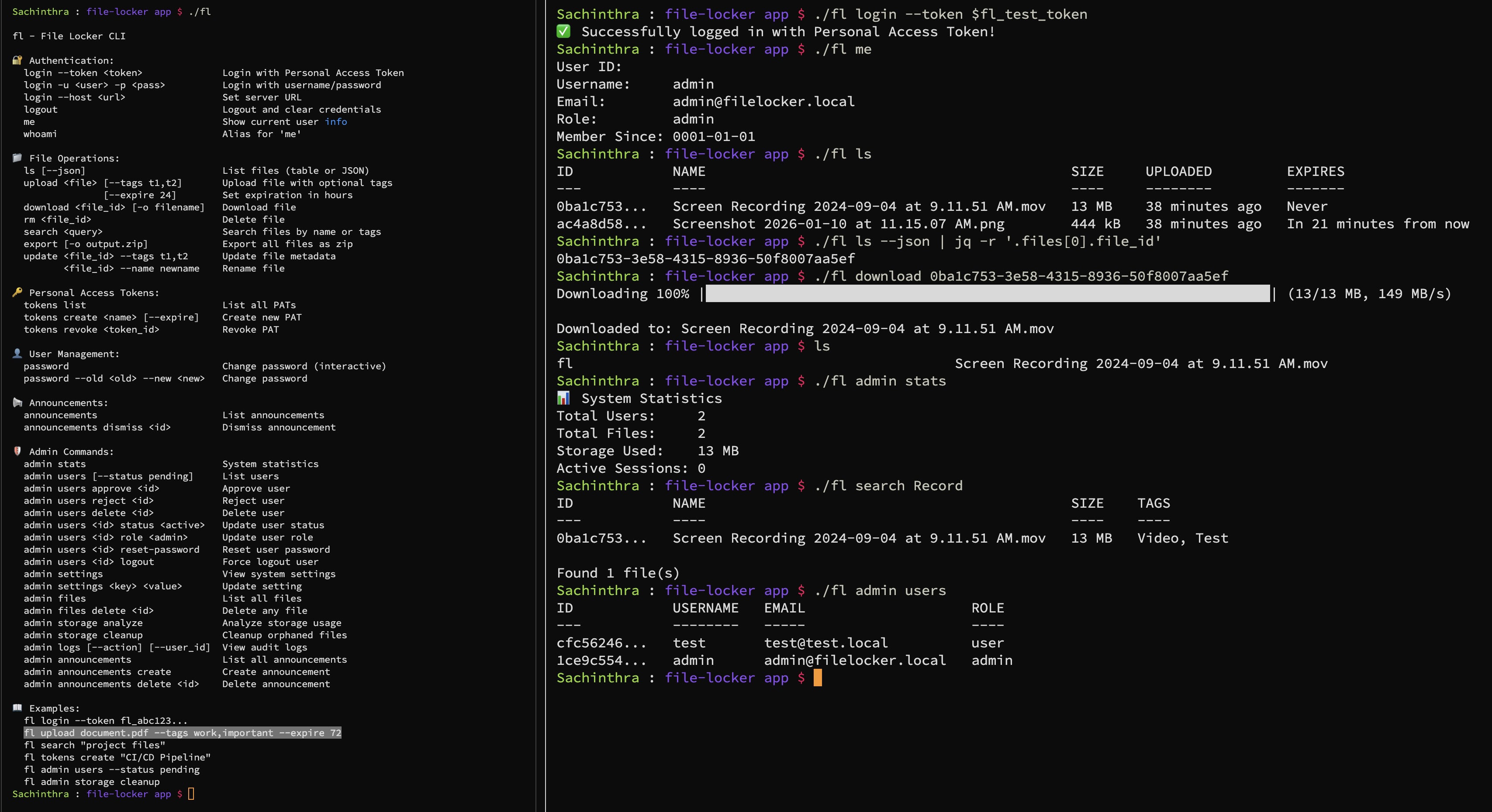Click './fl search Record' command line

888,485
